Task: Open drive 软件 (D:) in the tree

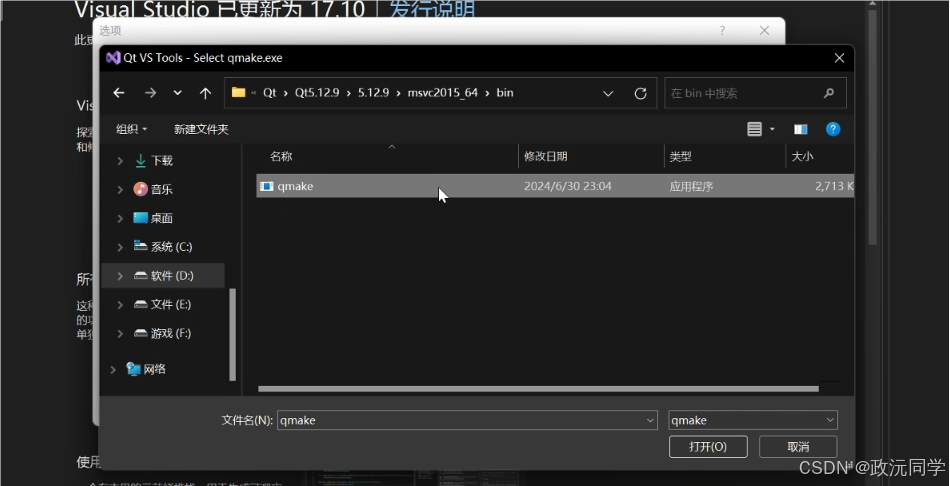Action: (x=172, y=276)
